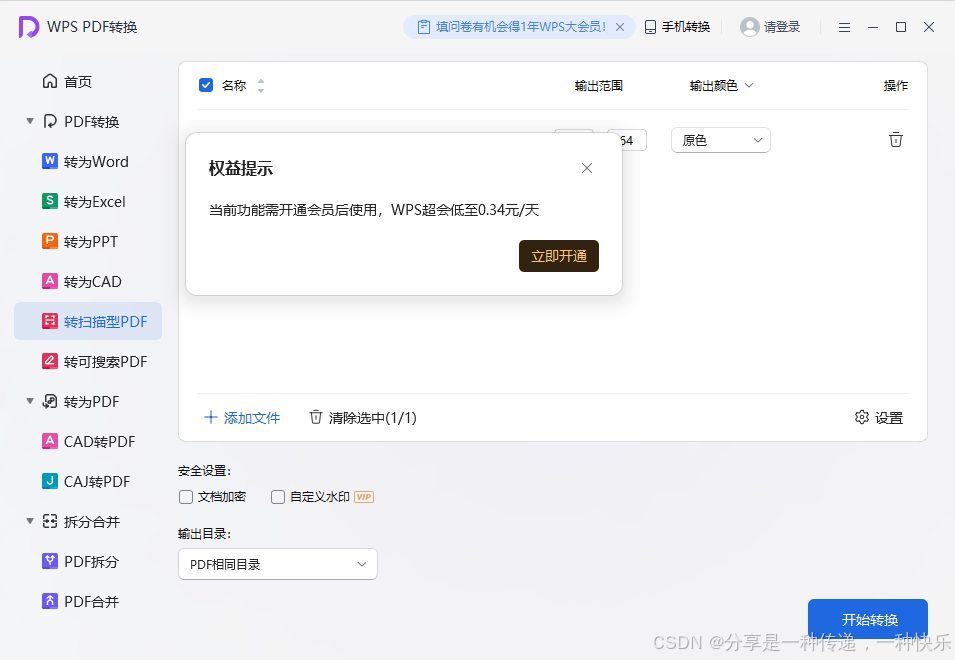Click the user avatar icon
955x660 pixels.
pos(750,27)
